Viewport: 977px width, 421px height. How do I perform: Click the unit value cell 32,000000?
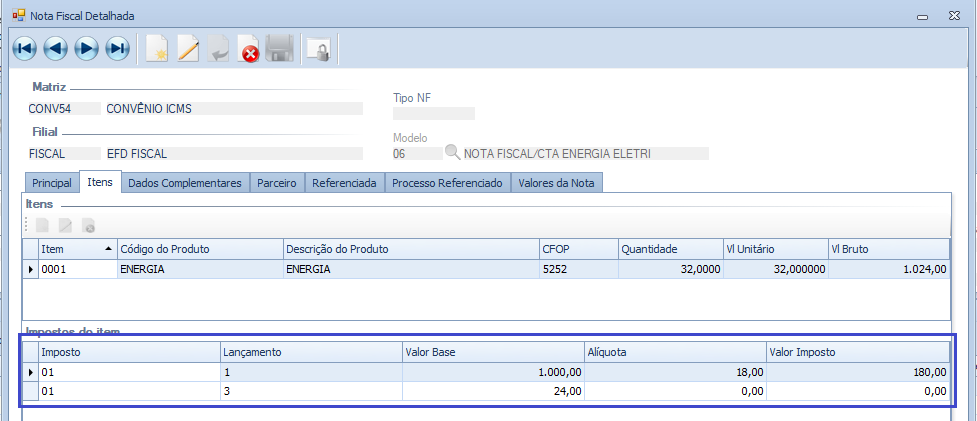coord(776,269)
